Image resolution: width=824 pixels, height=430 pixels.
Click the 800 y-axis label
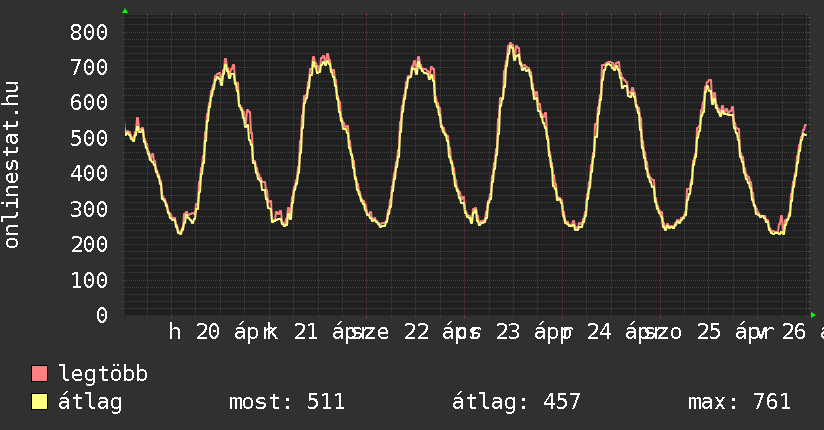89,32
